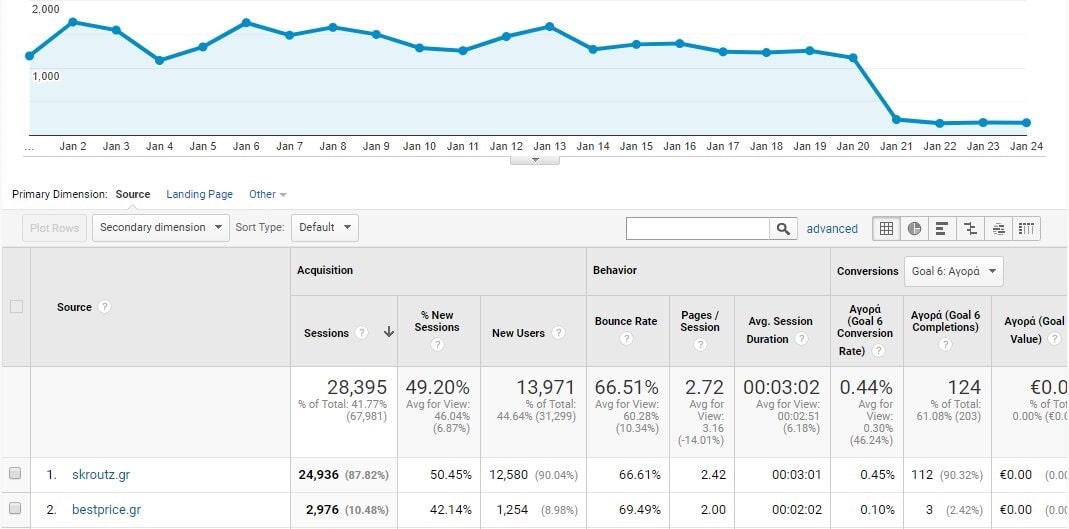Click the Bounce Rate help question mark
Image resolution: width=1069 pixels, height=529 pixels.
pyautogui.click(x=626, y=339)
